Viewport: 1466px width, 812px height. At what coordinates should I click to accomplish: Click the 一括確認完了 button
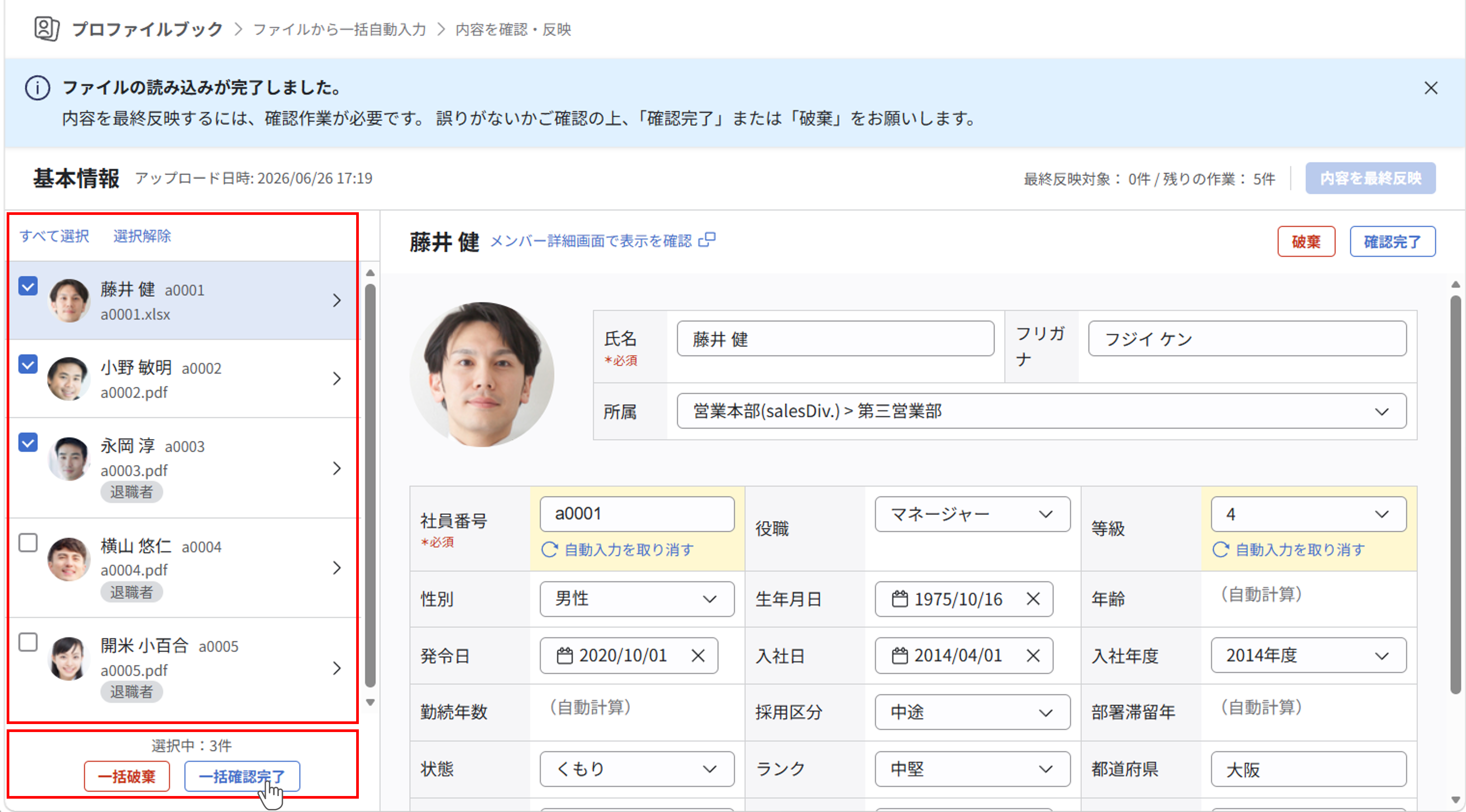242,777
